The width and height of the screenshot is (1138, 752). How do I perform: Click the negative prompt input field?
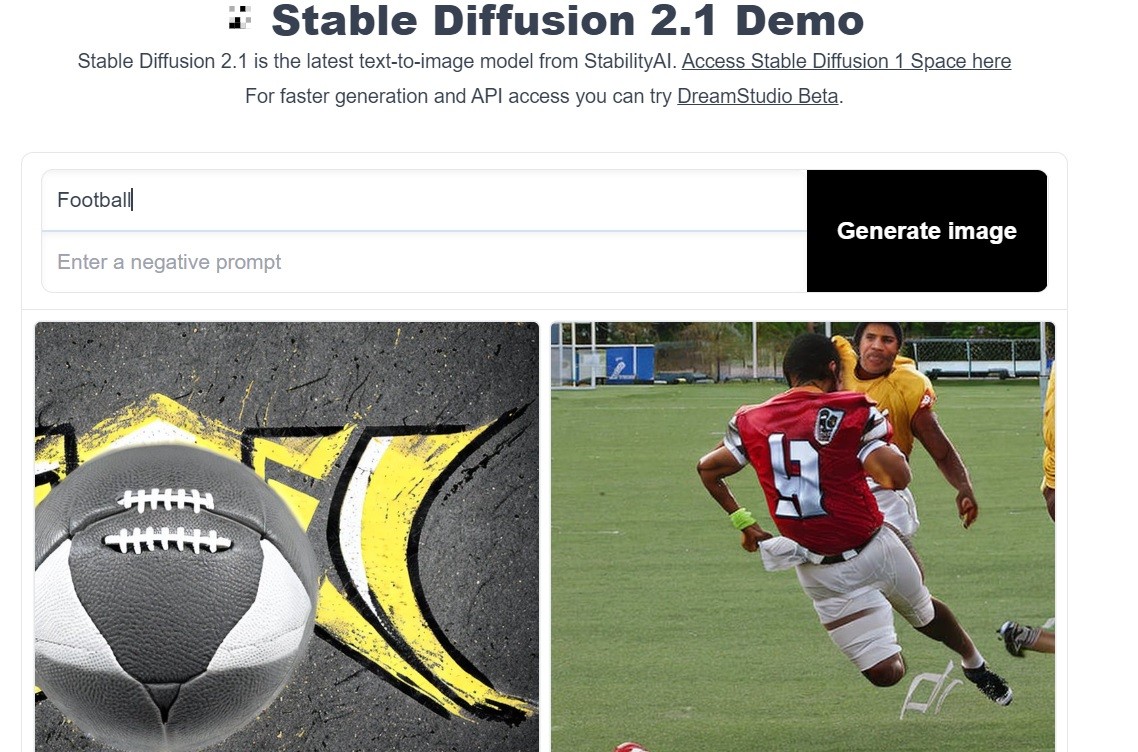pyautogui.click(x=424, y=262)
